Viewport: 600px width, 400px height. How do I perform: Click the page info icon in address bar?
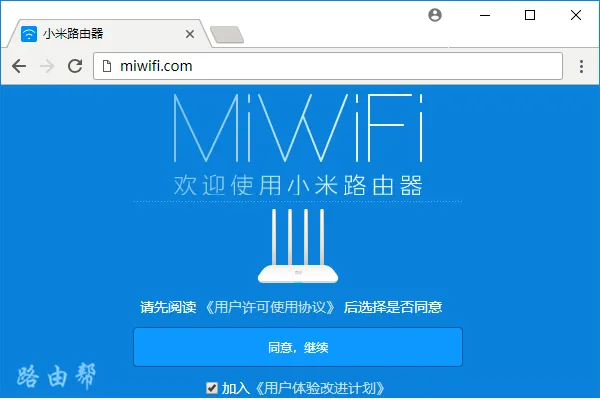[107, 66]
